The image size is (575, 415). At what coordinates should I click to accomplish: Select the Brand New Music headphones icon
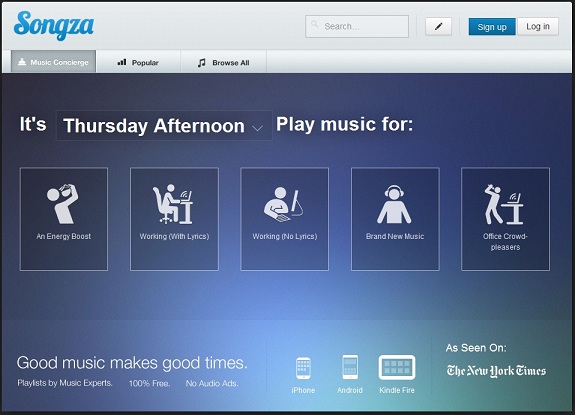[x=394, y=204]
